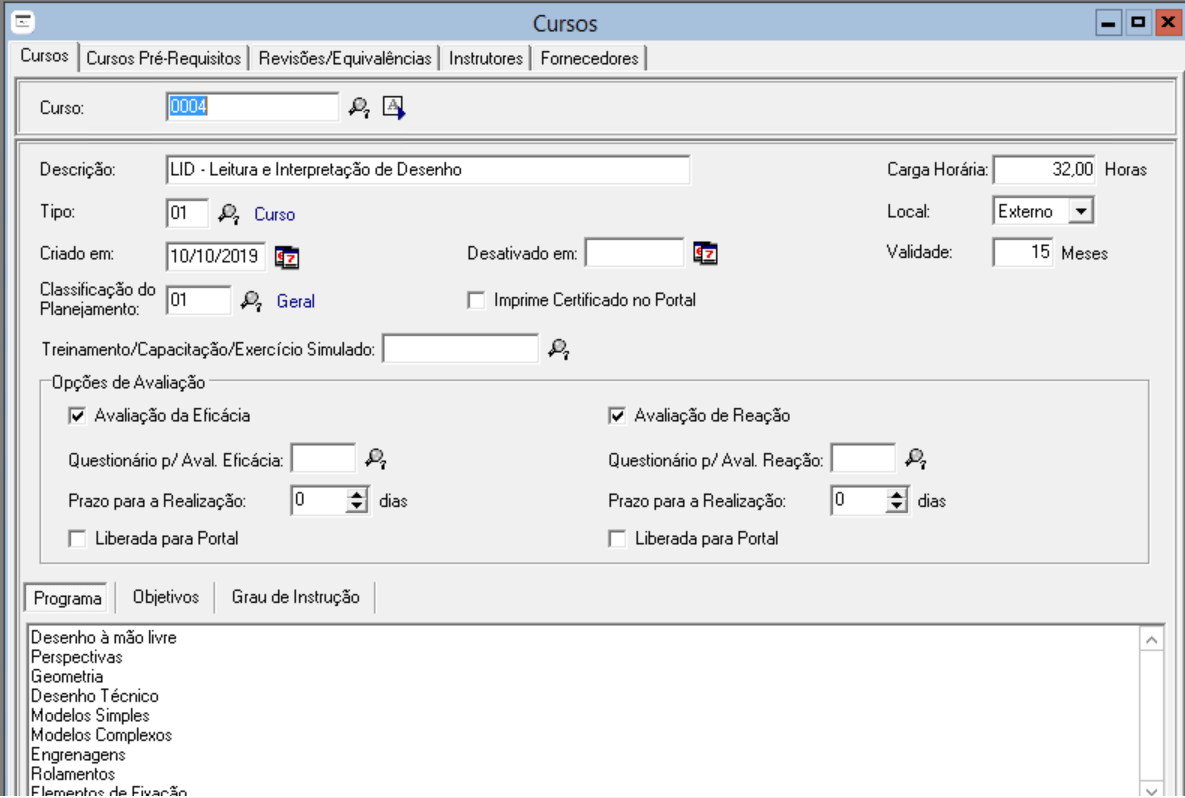Switch to Cursos Pré-Requisitos tab
The image size is (1185, 798).
[164, 59]
